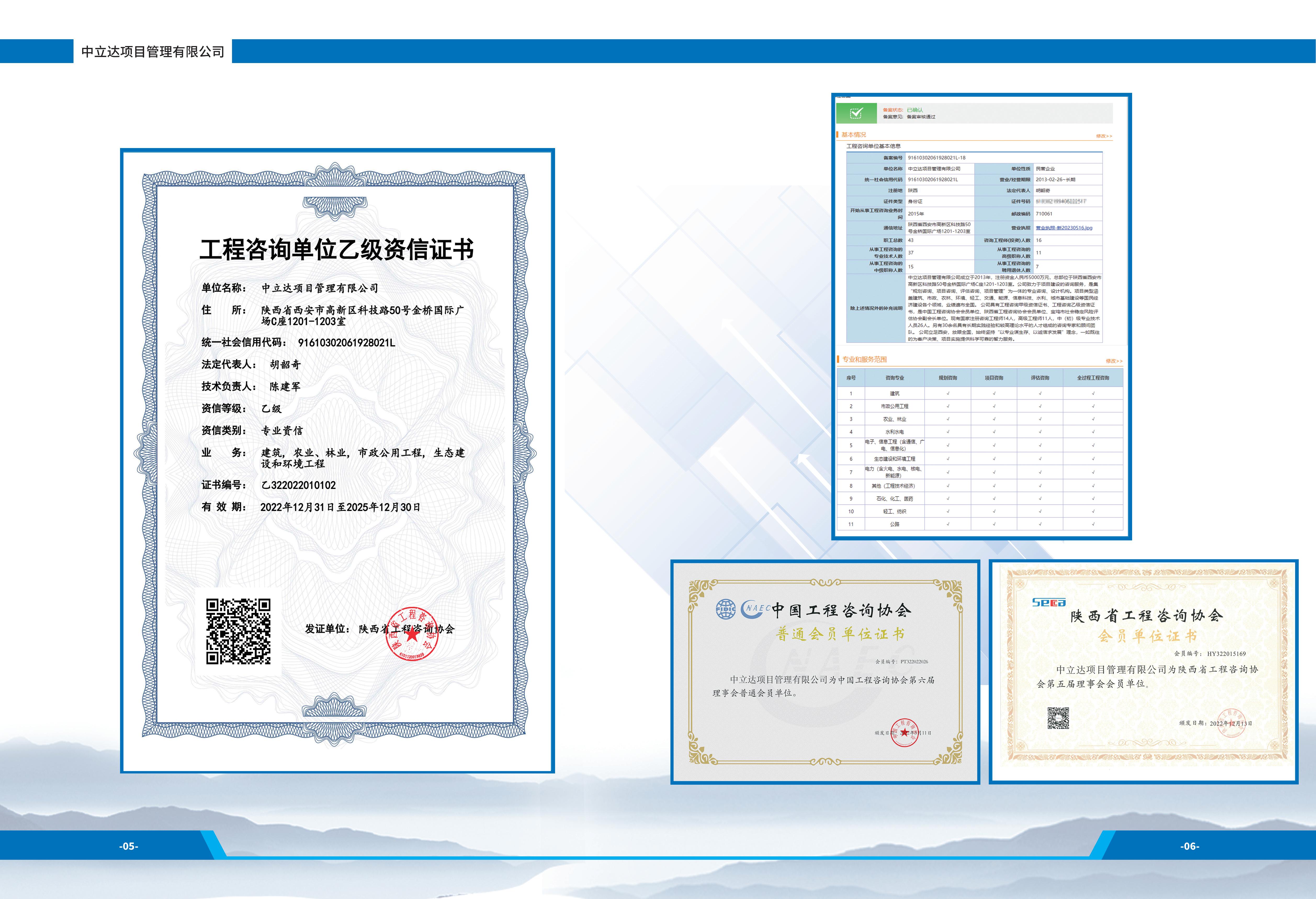Image resolution: width=1316 pixels, height=899 pixels.
Task: Open the 营业执照-新20230516.jpg link
Action: (x=1064, y=228)
